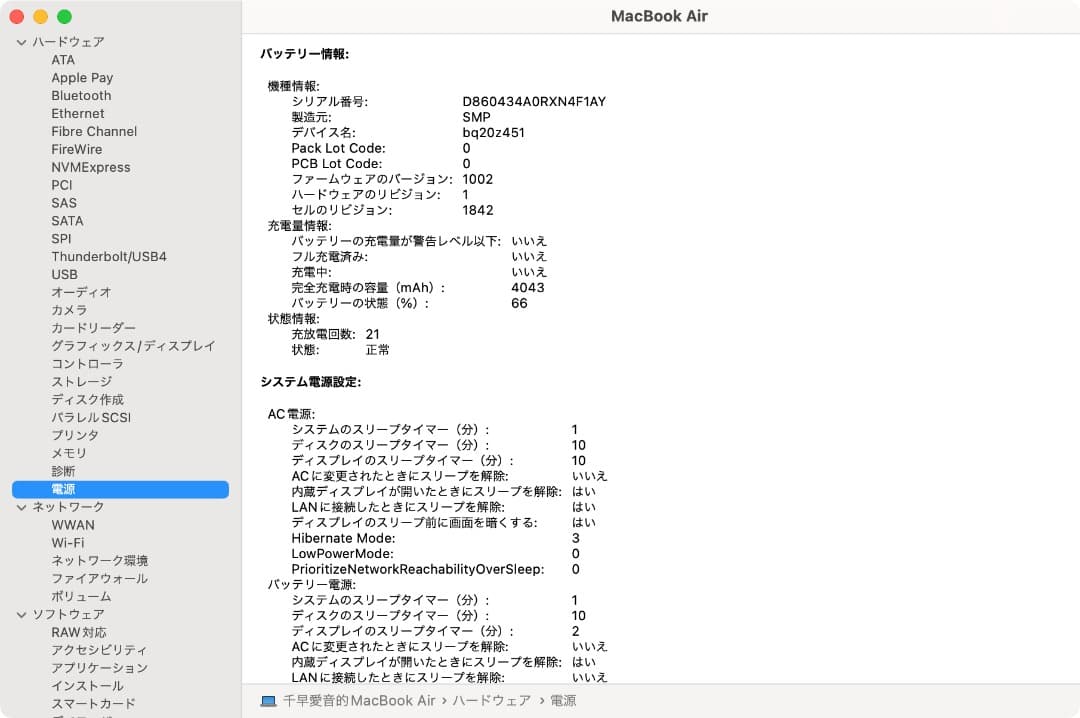The width and height of the screenshot is (1080, 718).
Task: Open インストール in the sidebar
Action: pos(87,686)
